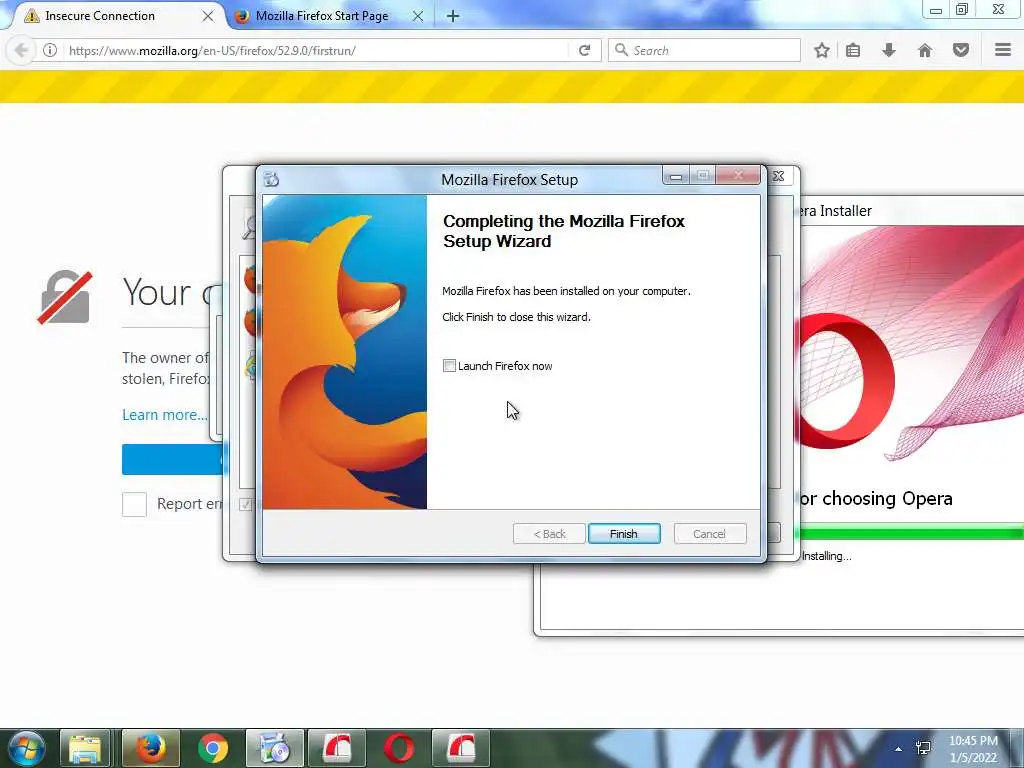Open the Pocket toolbar icon
Screen dimensions: 1024x768
click(x=961, y=50)
